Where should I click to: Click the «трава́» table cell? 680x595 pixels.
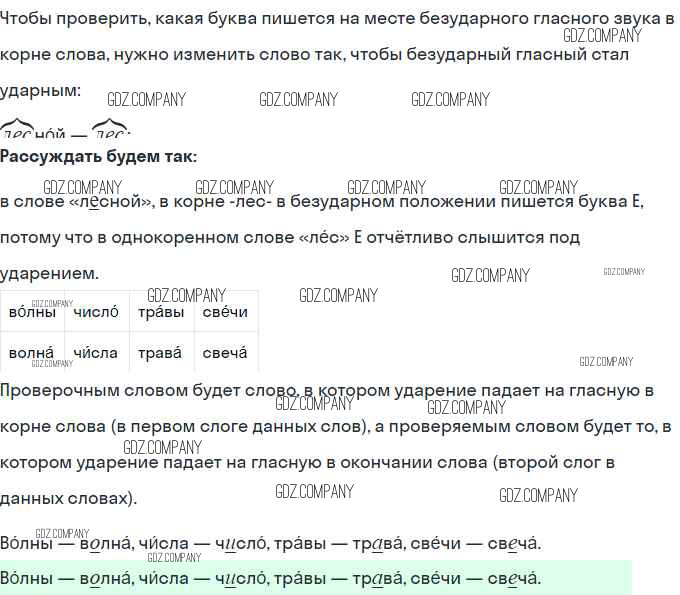coord(161,353)
